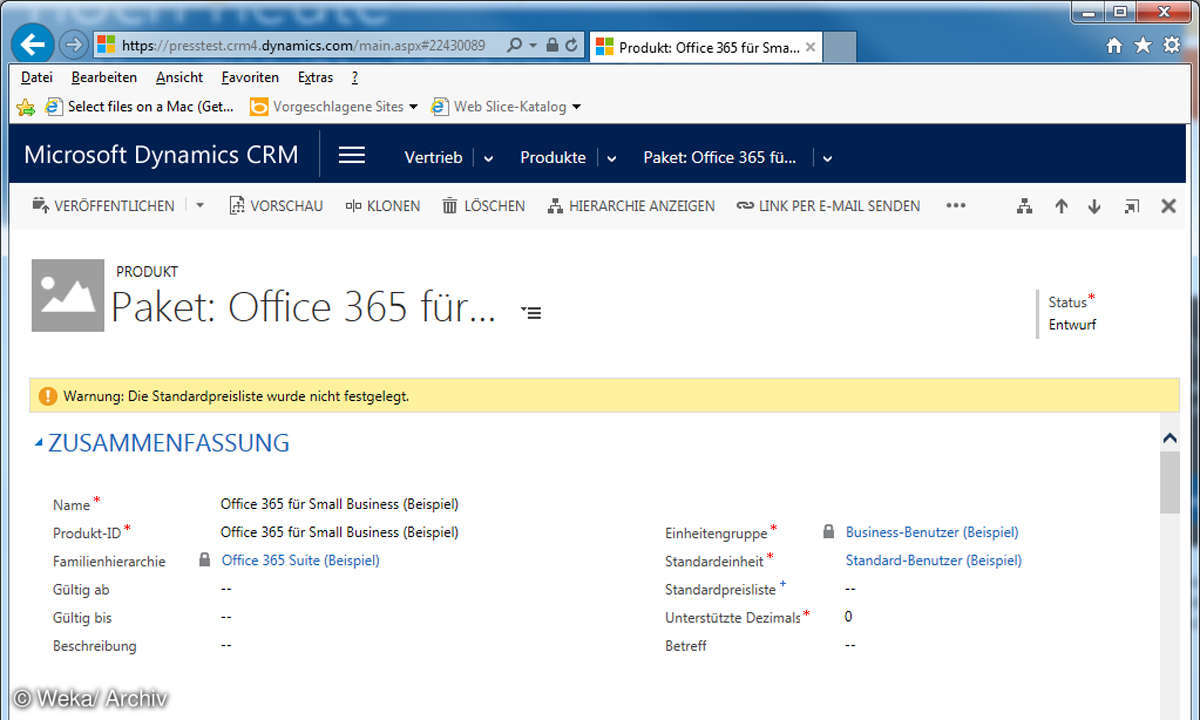Expand the dropdown next to VERÖFFENTLICHEN
Image resolution: width=1200 pixels, height=720 pixels.
coord(199,206)
